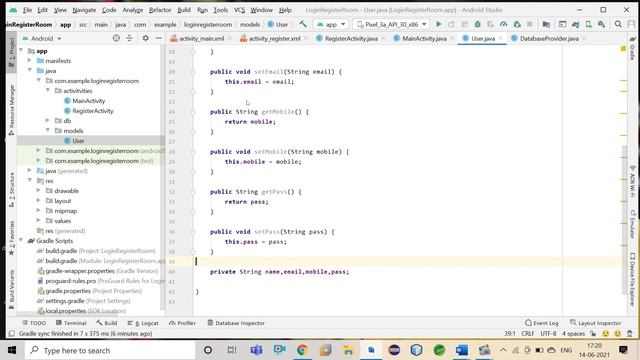Viewport: 640px width, 360px height.
Task: Open the Search Everywhere magnifier icon
Action: click(x=618, y=24)
